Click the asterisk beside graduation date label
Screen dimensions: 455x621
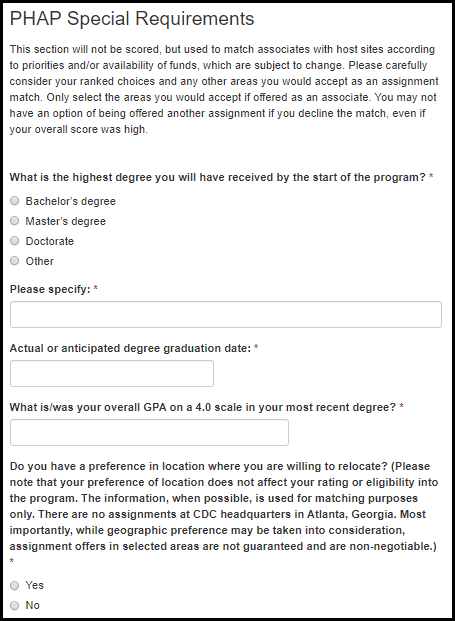(x=256, y=347)
